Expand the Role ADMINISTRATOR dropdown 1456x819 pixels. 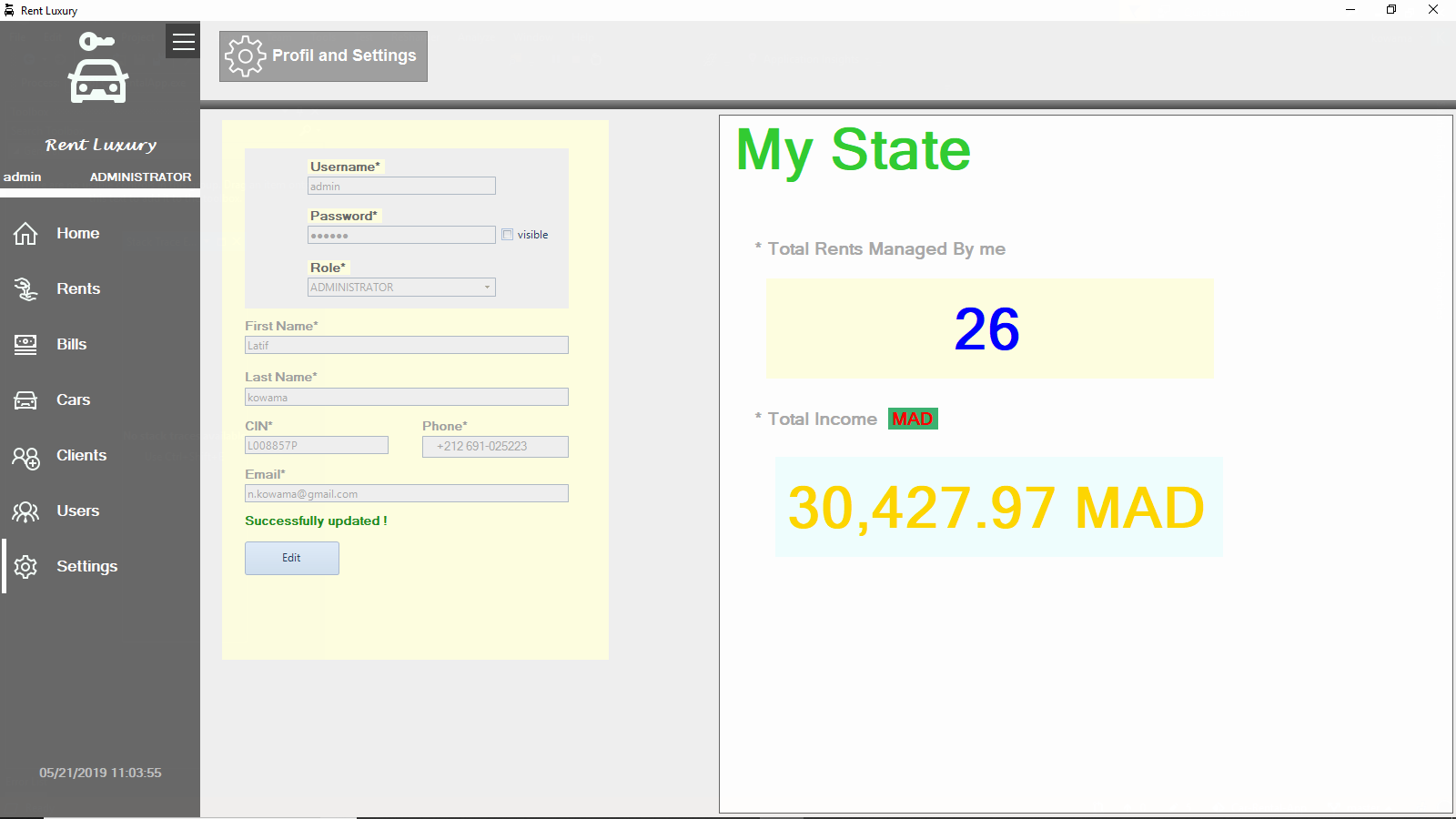click(401, 288)
